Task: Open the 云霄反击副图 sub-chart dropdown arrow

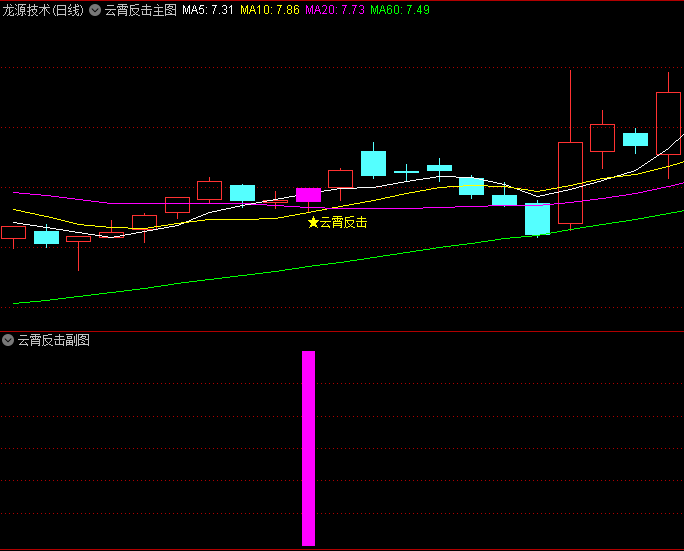Action: click(8, 340)
